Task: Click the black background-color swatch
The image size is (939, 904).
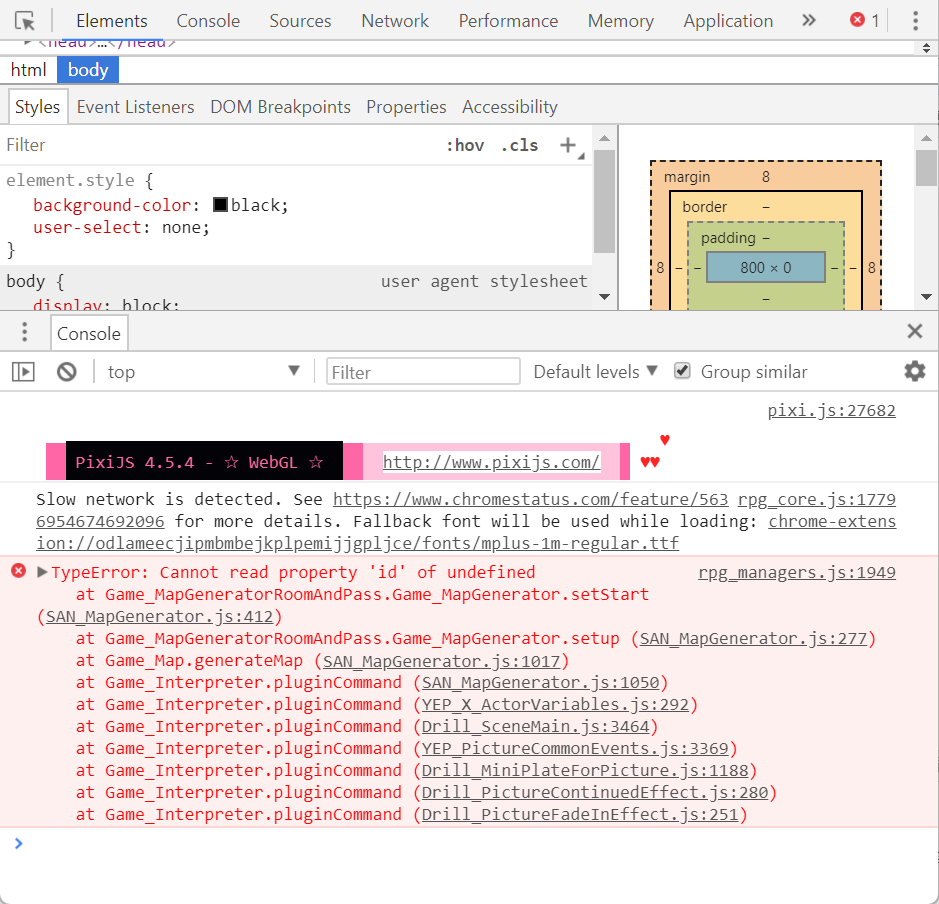Action: tap(220, 205)
